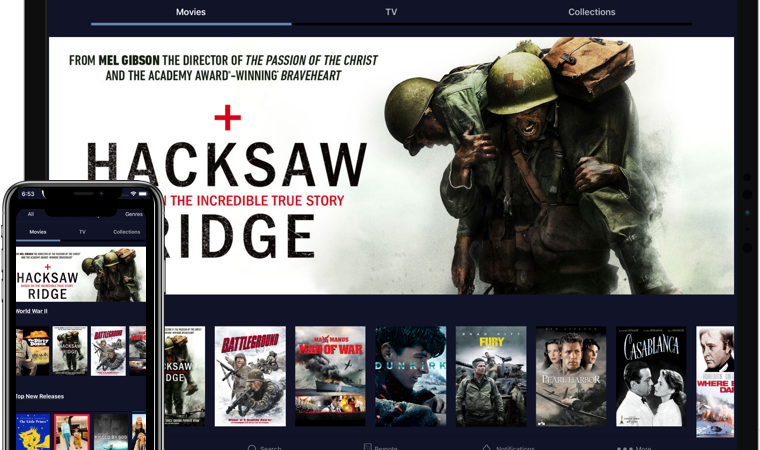Open the Collections tab on the tablet
The image size is (760, 450).
[x=591, y=12]
